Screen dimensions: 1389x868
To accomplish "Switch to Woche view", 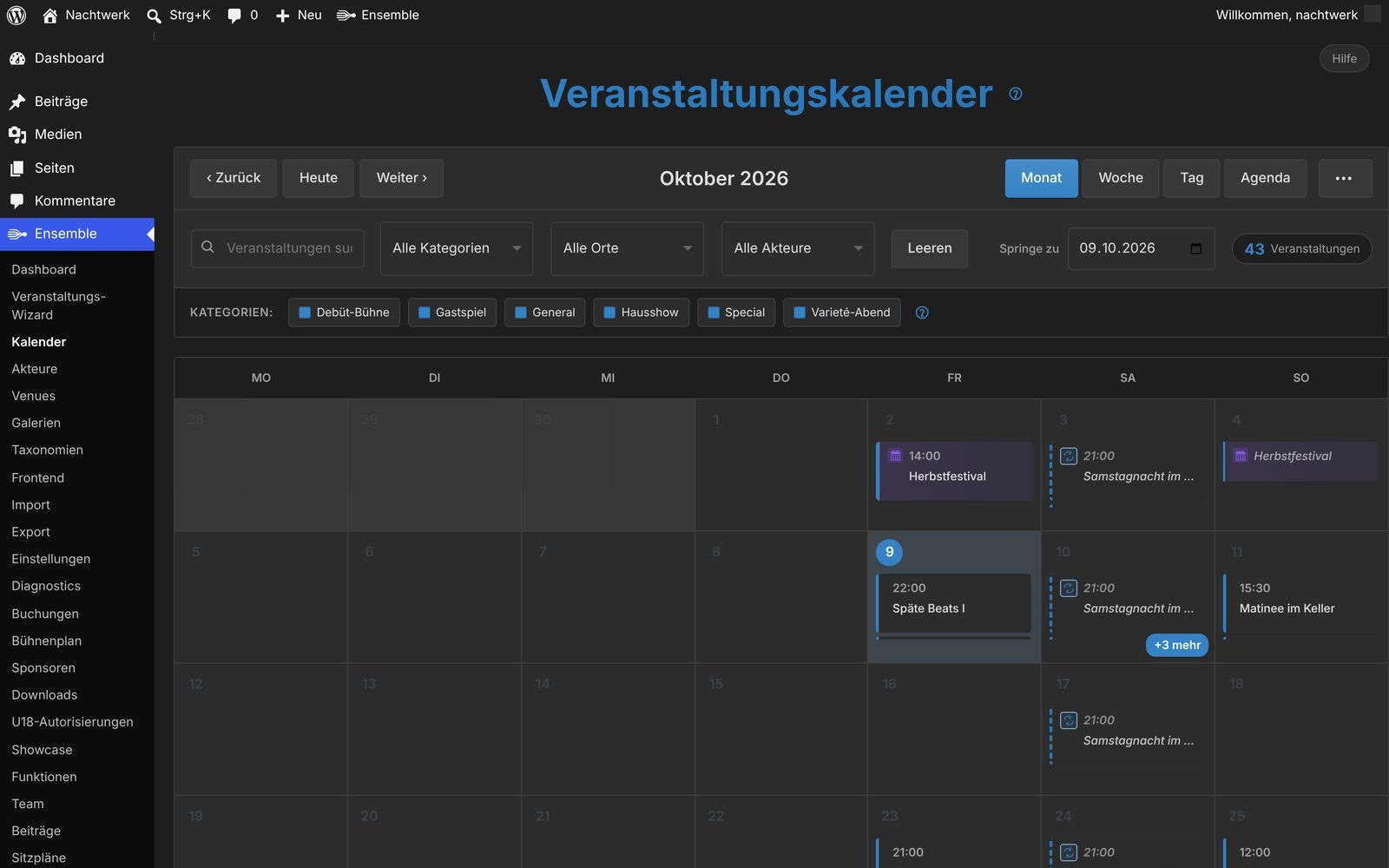I will pyautogui.click(x=1121, y=178).
